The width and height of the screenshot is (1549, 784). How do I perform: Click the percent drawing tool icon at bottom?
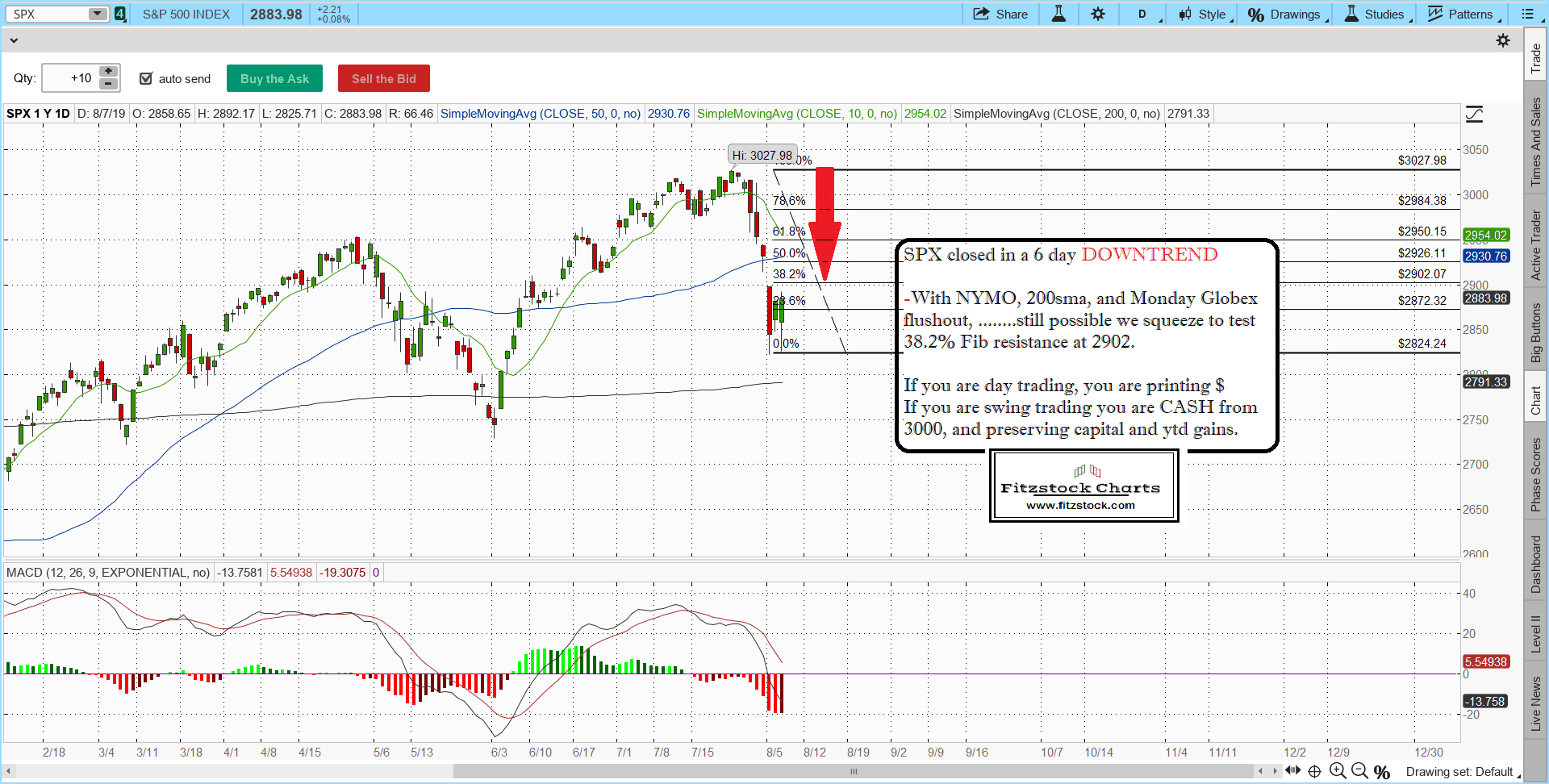point(1382,772)
